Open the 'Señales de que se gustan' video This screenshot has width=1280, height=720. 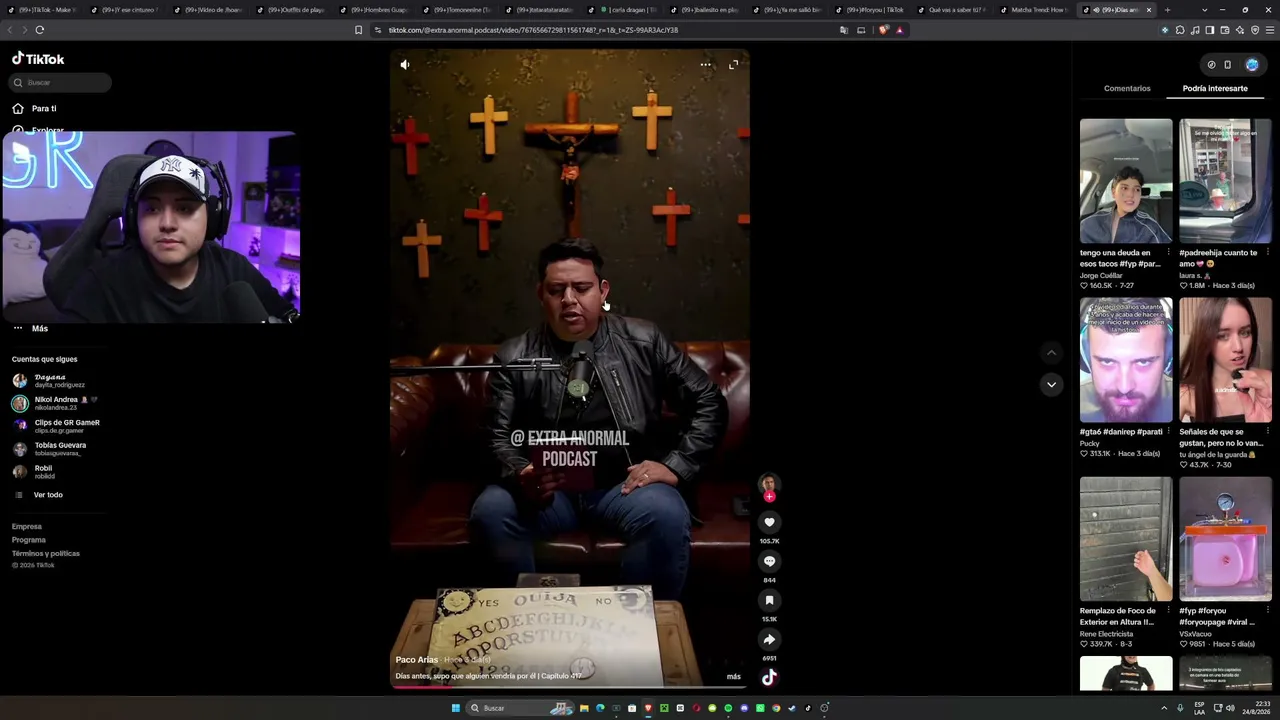coord(1225,360)
